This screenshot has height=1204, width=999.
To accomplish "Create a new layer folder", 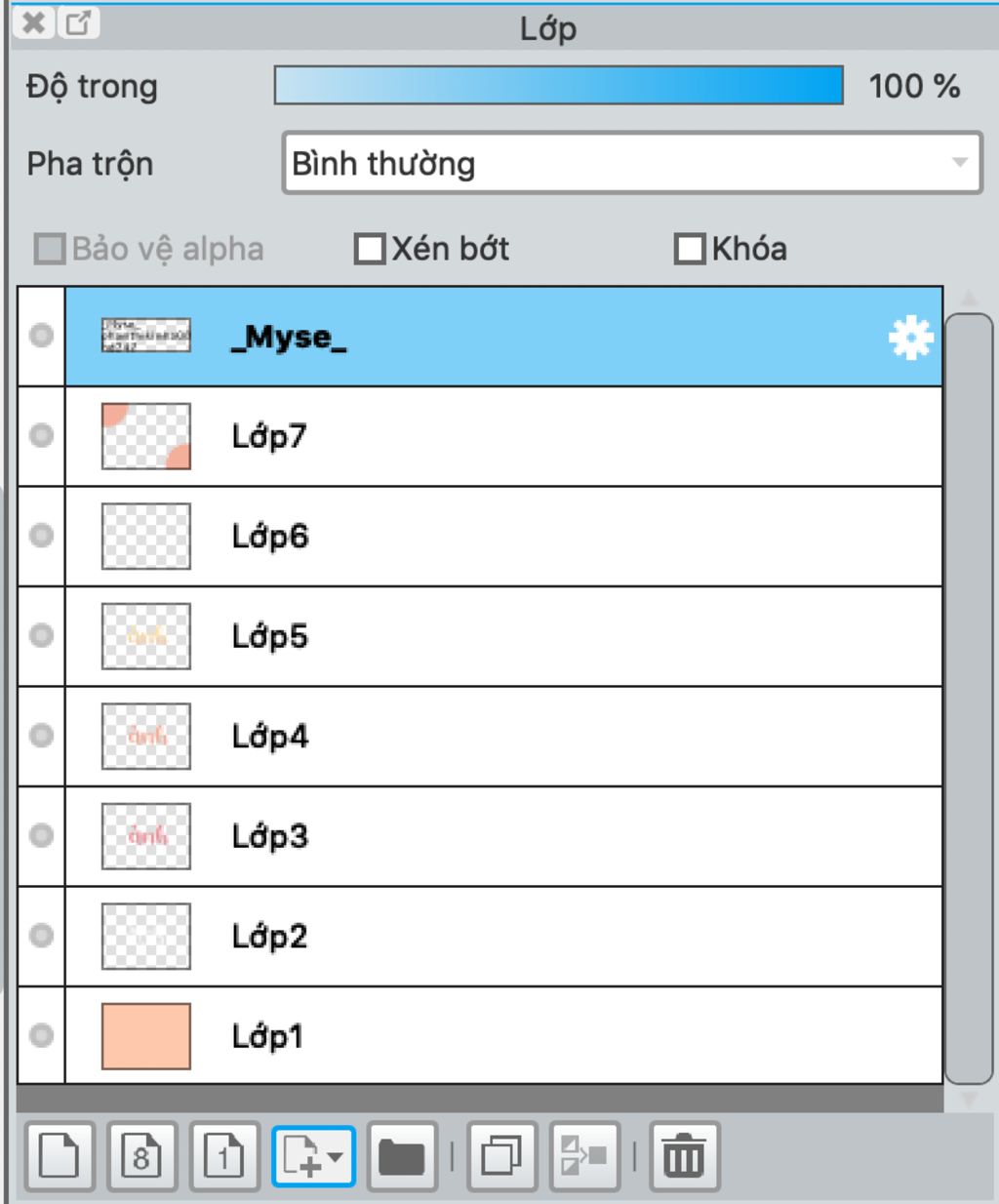I will pos(401,1157).
